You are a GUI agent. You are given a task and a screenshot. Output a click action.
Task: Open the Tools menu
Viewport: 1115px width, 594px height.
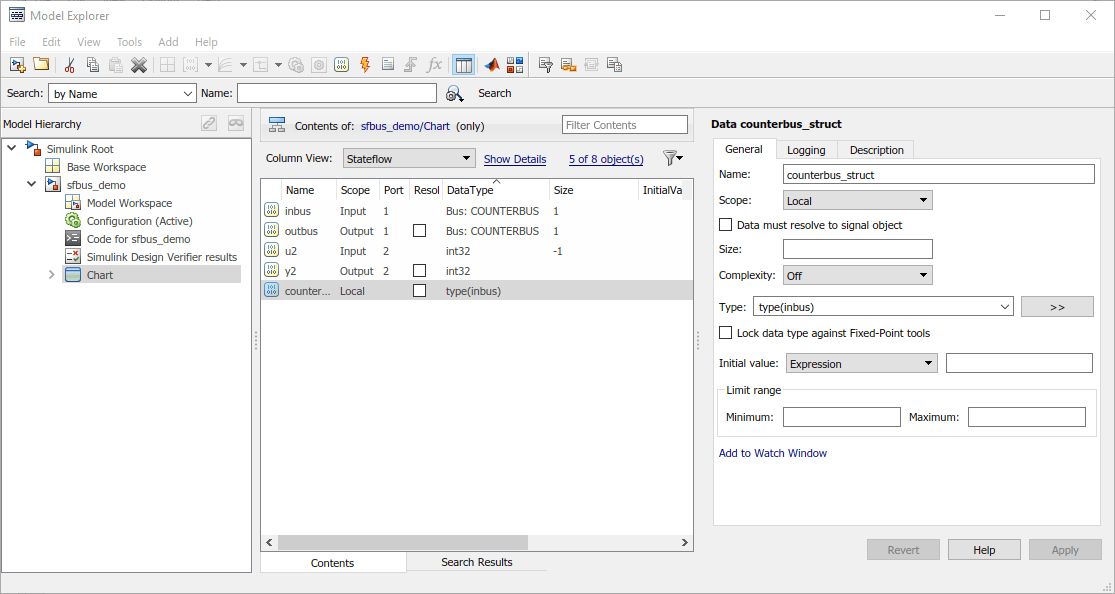click(129, 42)
